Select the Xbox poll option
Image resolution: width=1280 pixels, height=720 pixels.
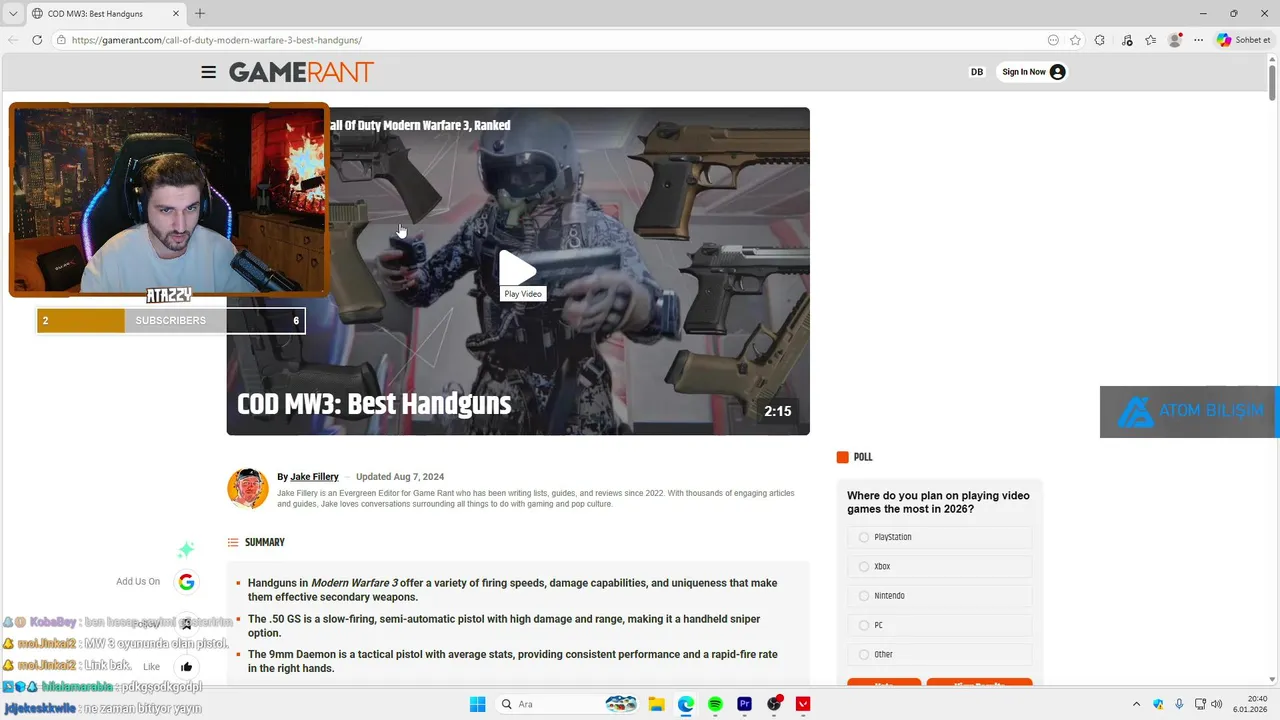point(940,566)
